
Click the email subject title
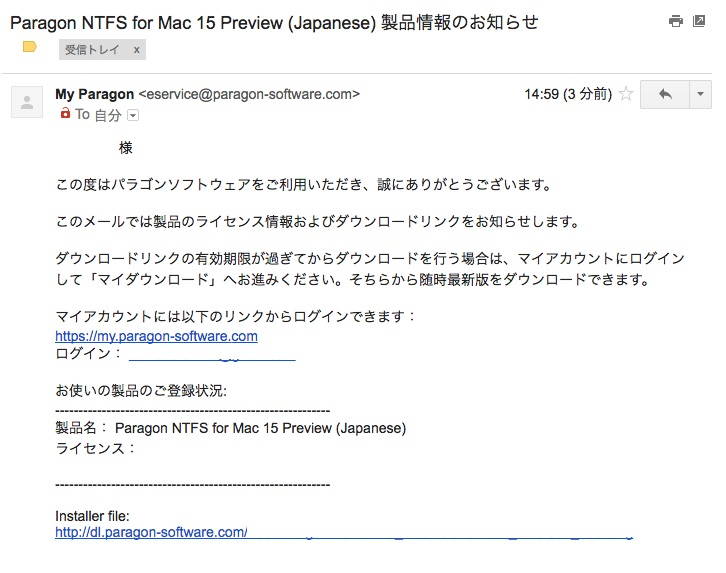click(273, 22)
